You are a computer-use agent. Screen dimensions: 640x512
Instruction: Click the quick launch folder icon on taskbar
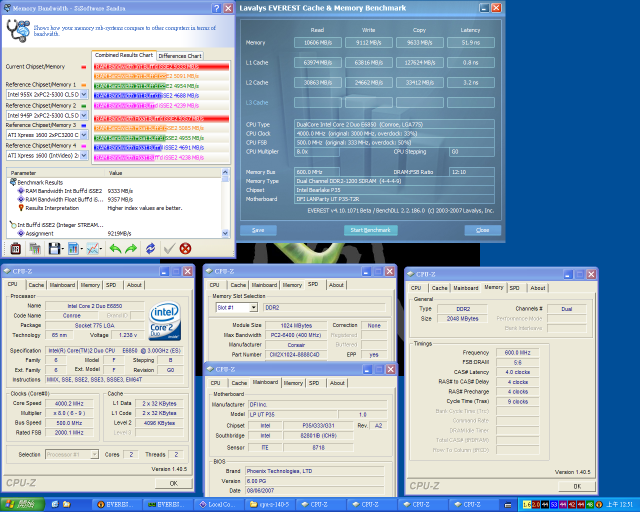(67, 504)
